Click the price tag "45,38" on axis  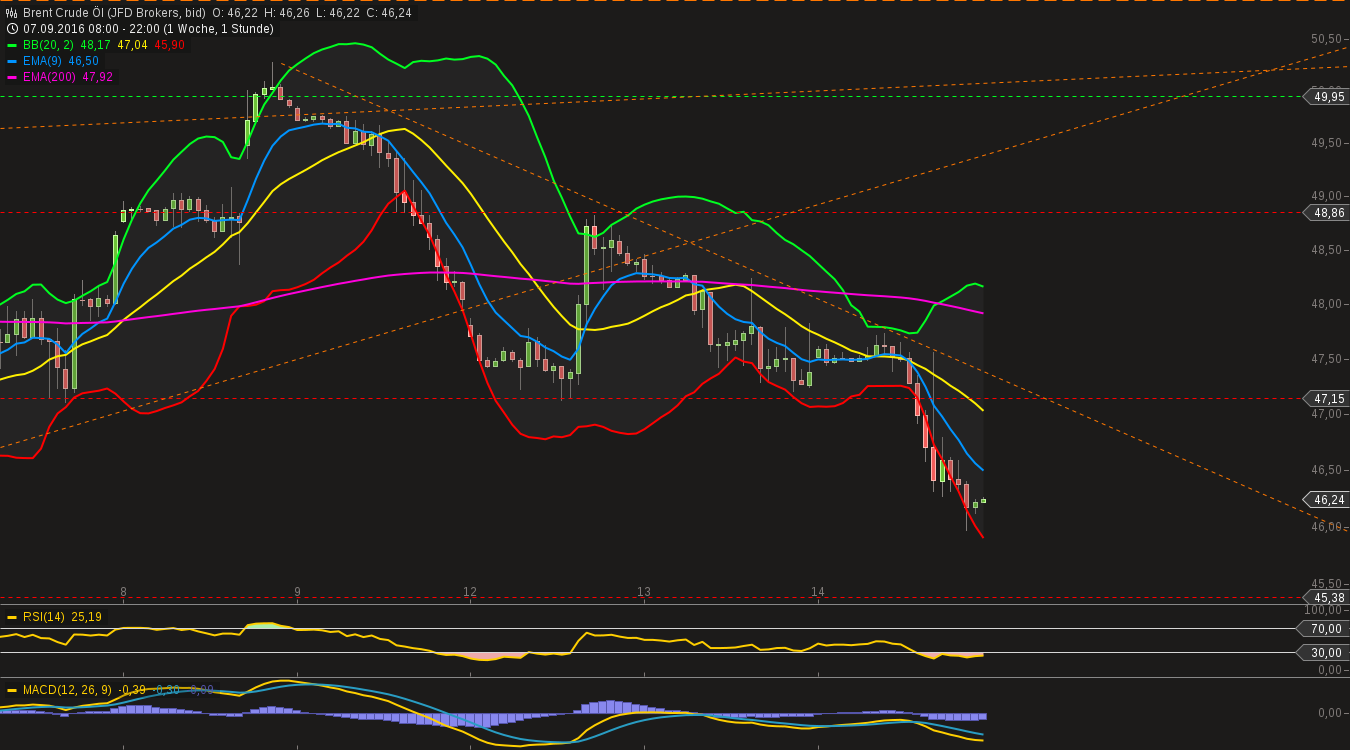click(1327, 597)
